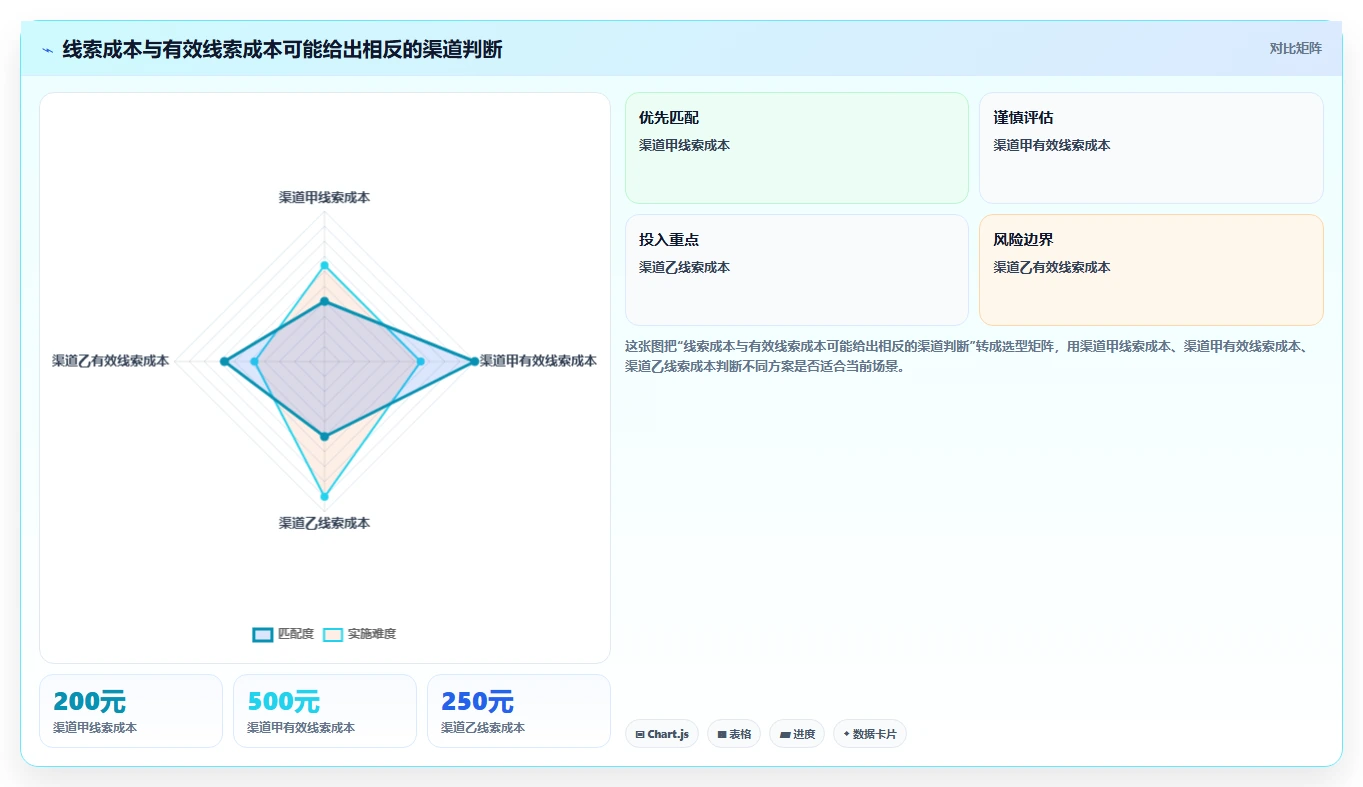Click the 对比矩阵 label in the header

pos(1295,48)
